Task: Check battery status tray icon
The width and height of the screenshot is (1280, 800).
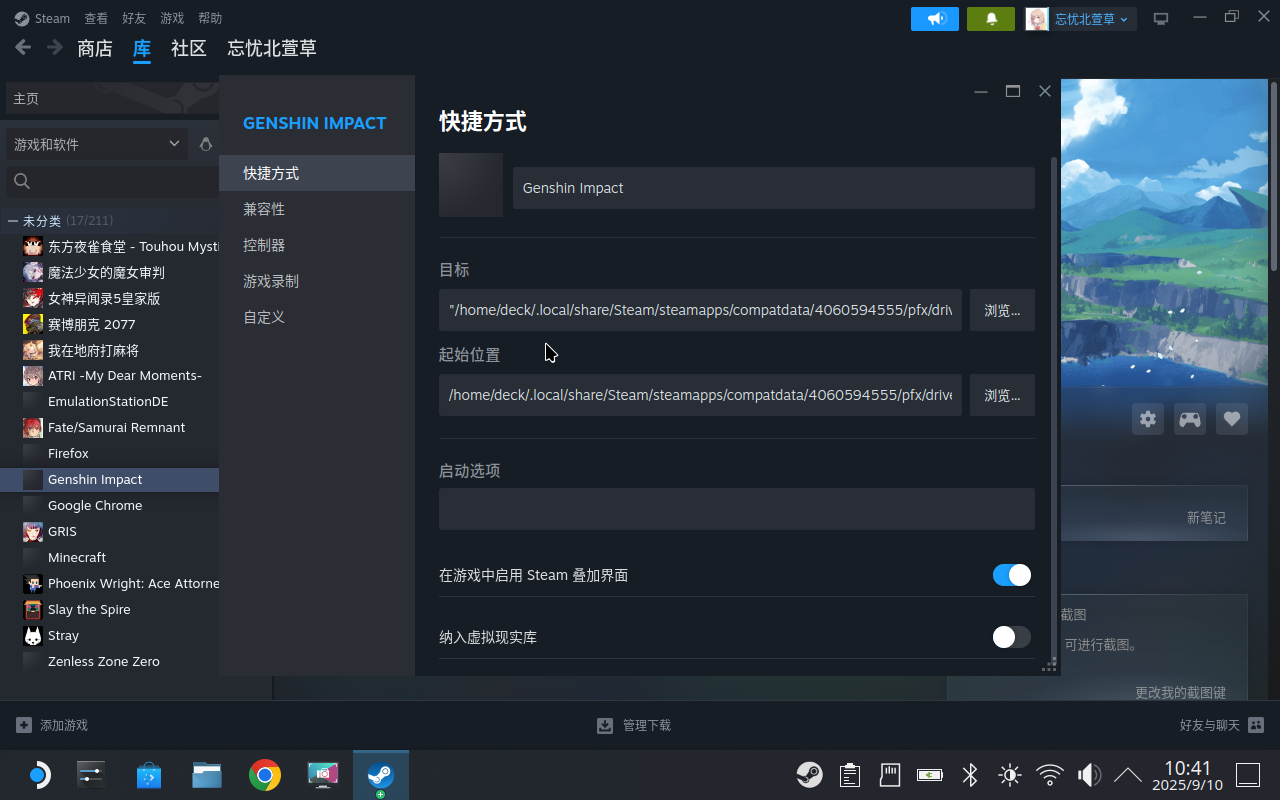Action: [x=930, y=775]
